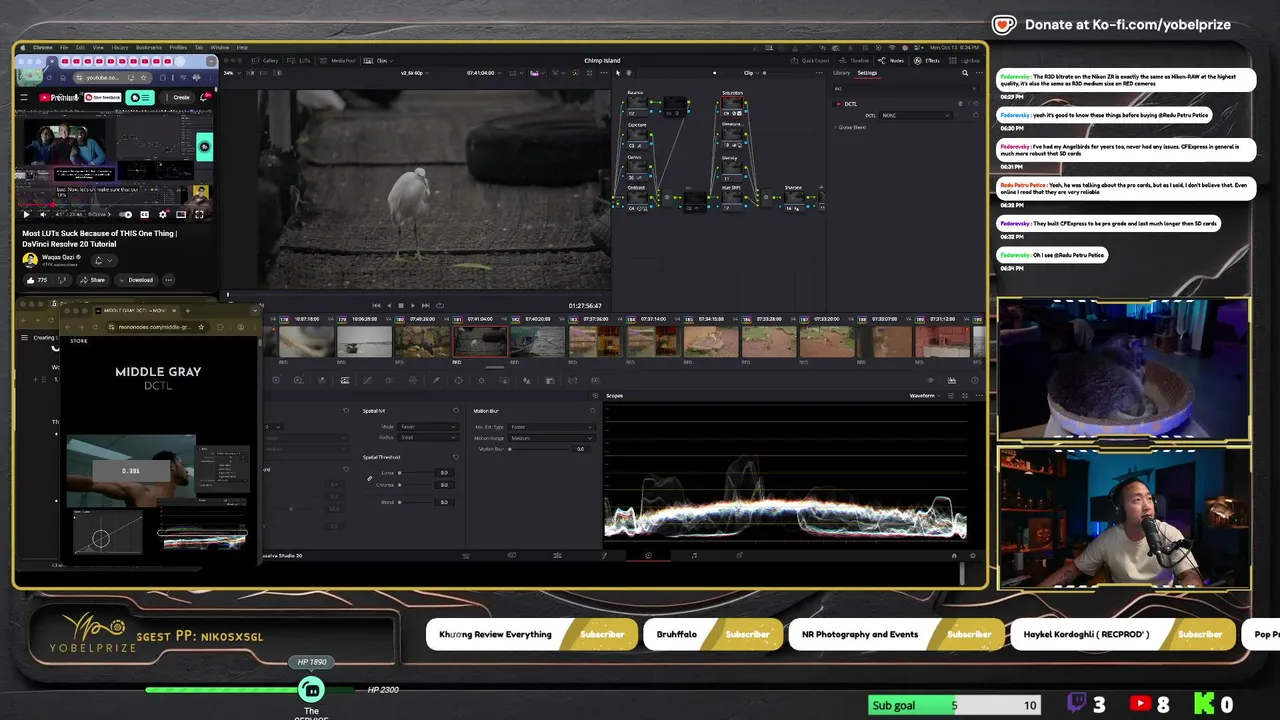Toggle YouTube autoplay switch
1280x720 pixels.
coord(125,215)
